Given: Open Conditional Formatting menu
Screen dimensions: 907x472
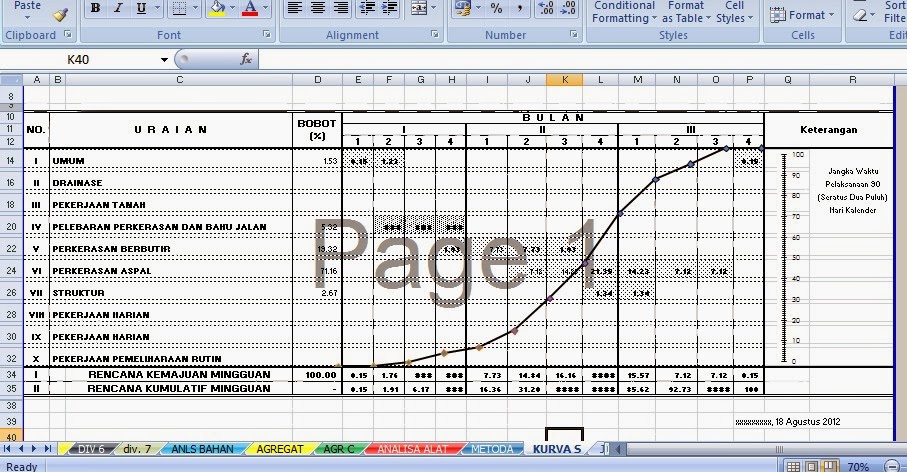Looking at the screenshot, I should [624, 12].
